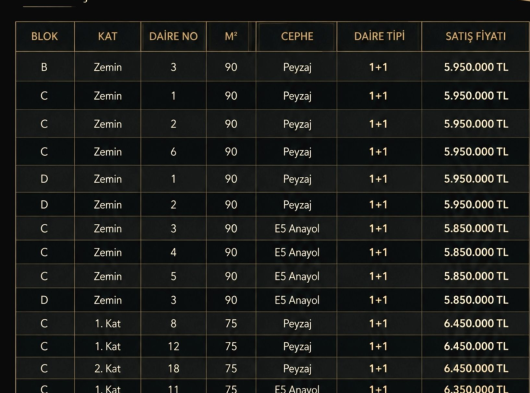
Task: Select E5 Anayol cell for D block
Action: 297,300
